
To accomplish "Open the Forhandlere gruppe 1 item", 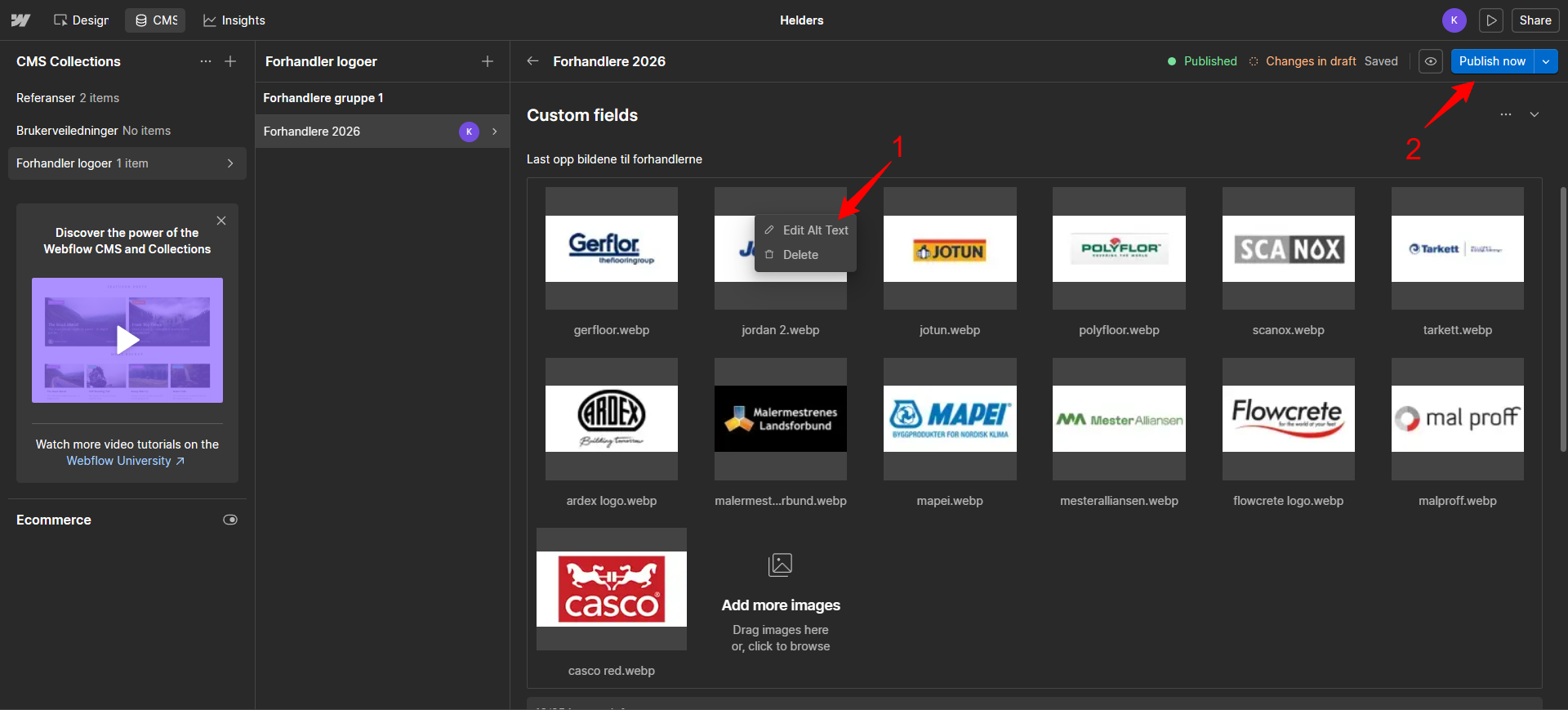I will (x=382, y=98).
